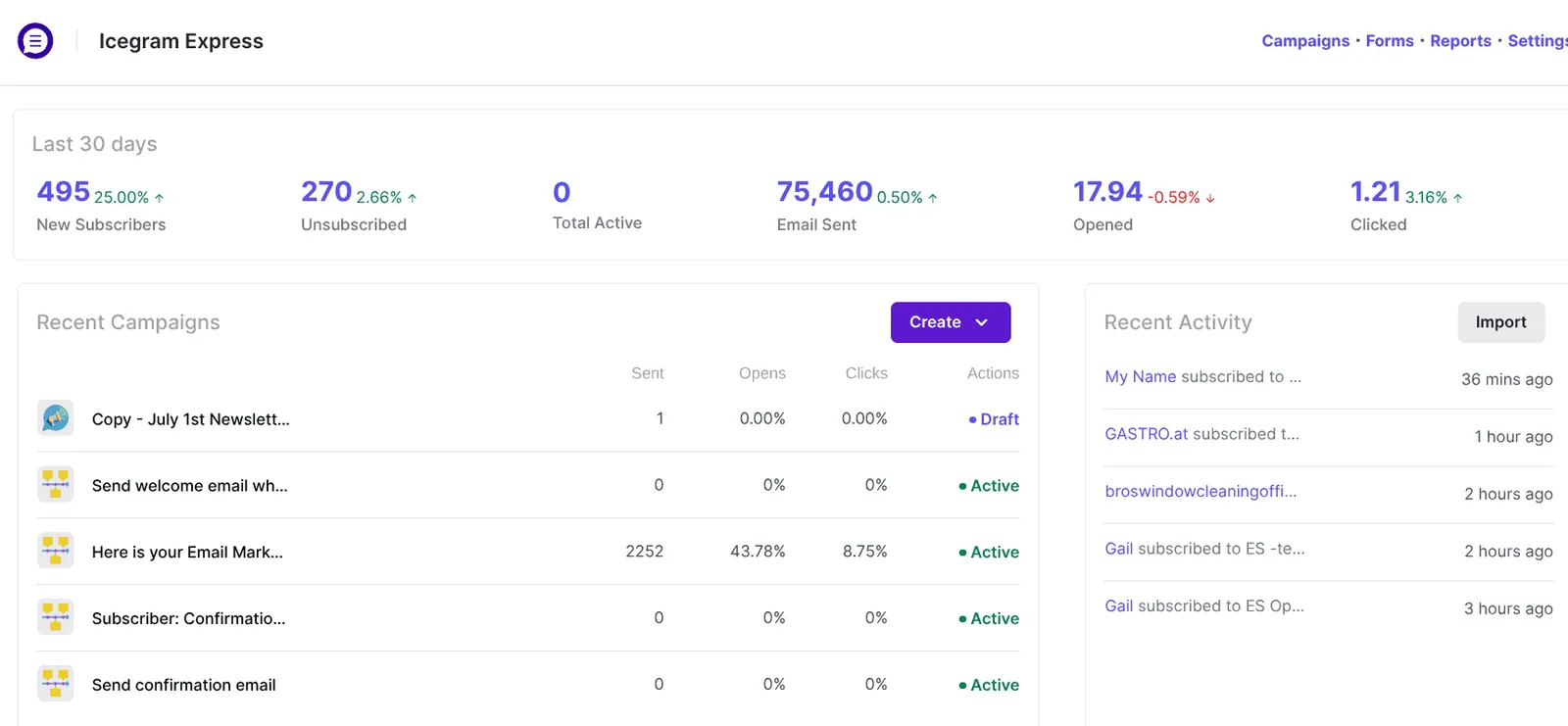Open the Send welcome email wh... campaign

[190, 486]
